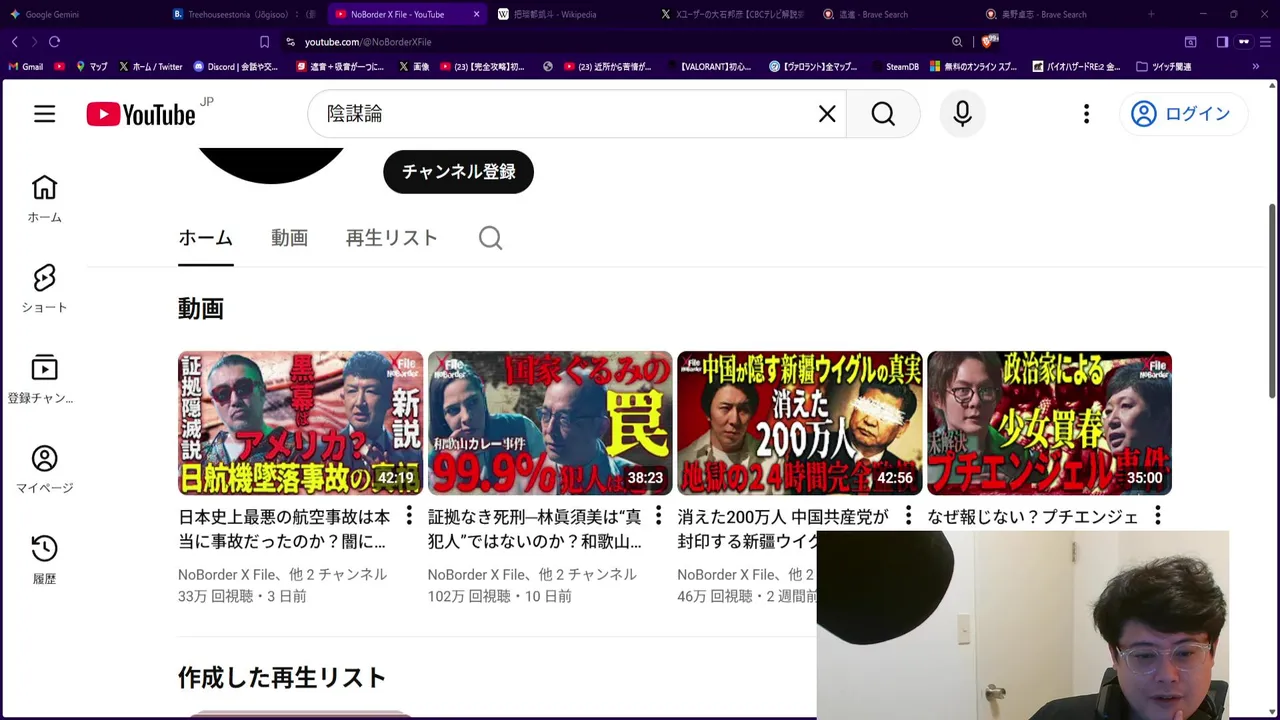Open SteamDB bookmark
Image resolution: width=1280 pixels, height=720 pixels.
(894, 66)
